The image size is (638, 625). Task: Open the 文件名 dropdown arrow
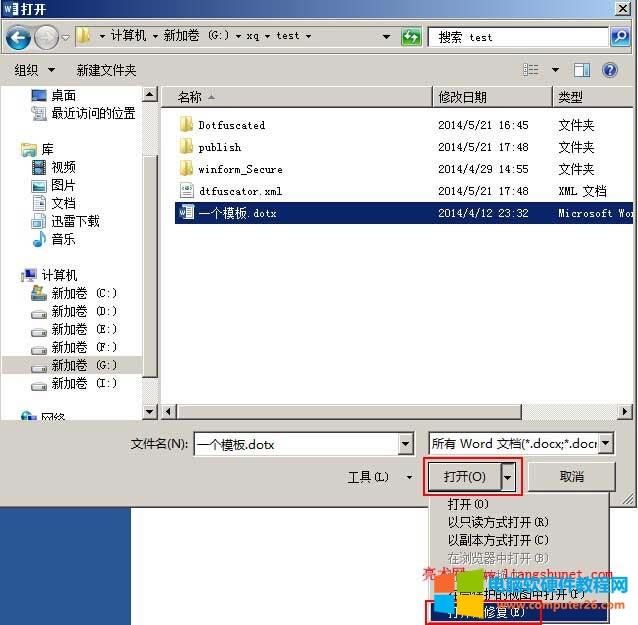coord(406,444)
